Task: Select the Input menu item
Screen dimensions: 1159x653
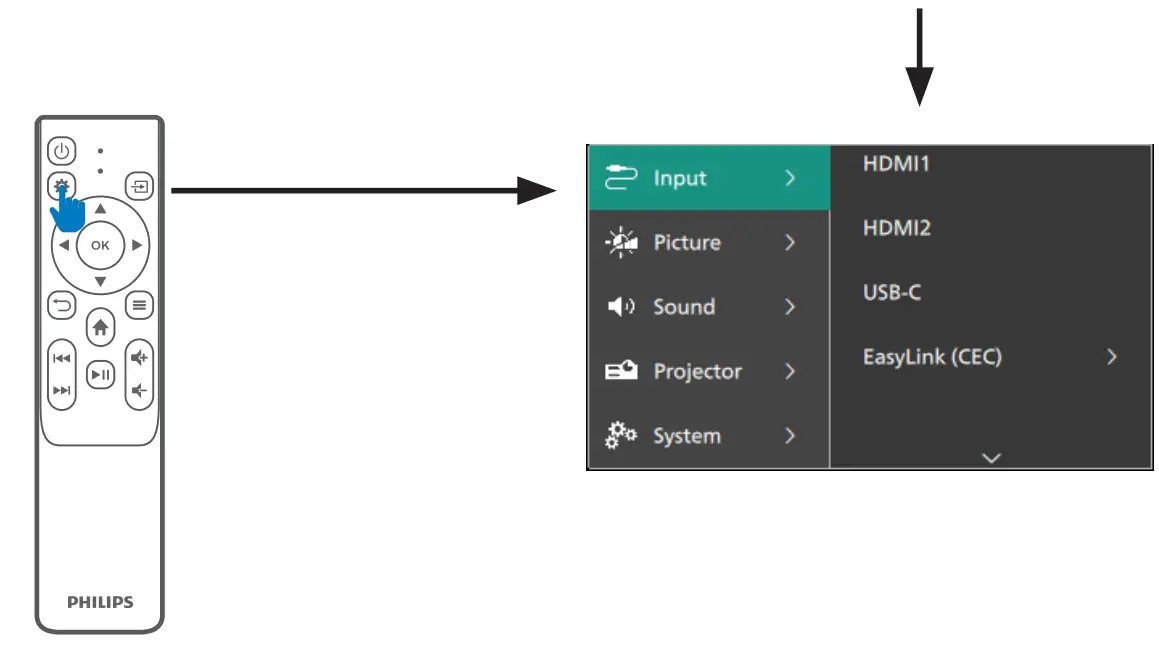Action: (x=680, y=178)
